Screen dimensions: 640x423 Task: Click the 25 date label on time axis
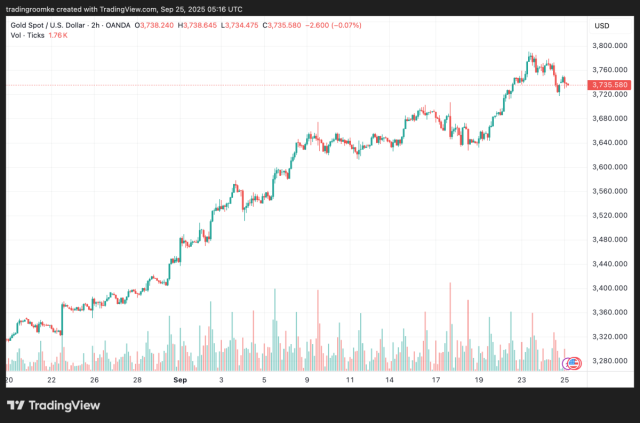point(564,380)
